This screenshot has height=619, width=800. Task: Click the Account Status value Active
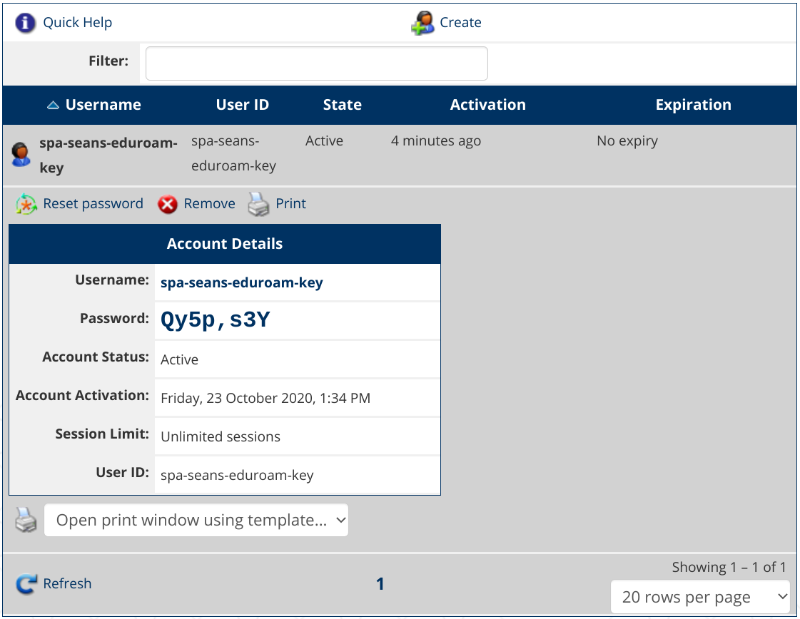pos(180,360)
